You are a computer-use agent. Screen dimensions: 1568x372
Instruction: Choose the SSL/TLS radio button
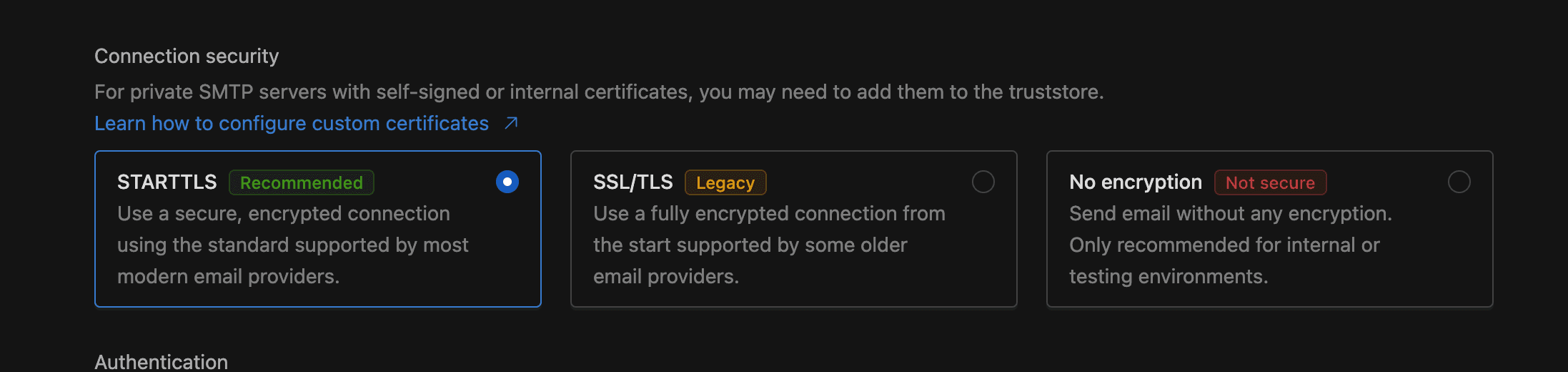pos(983,182)
